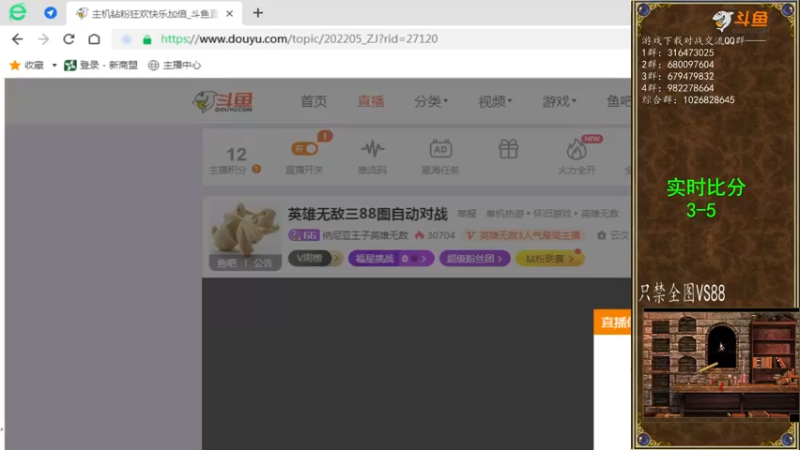Go to the browser home page icon
This screenshot has height=450, width=800.
(94, 39)
